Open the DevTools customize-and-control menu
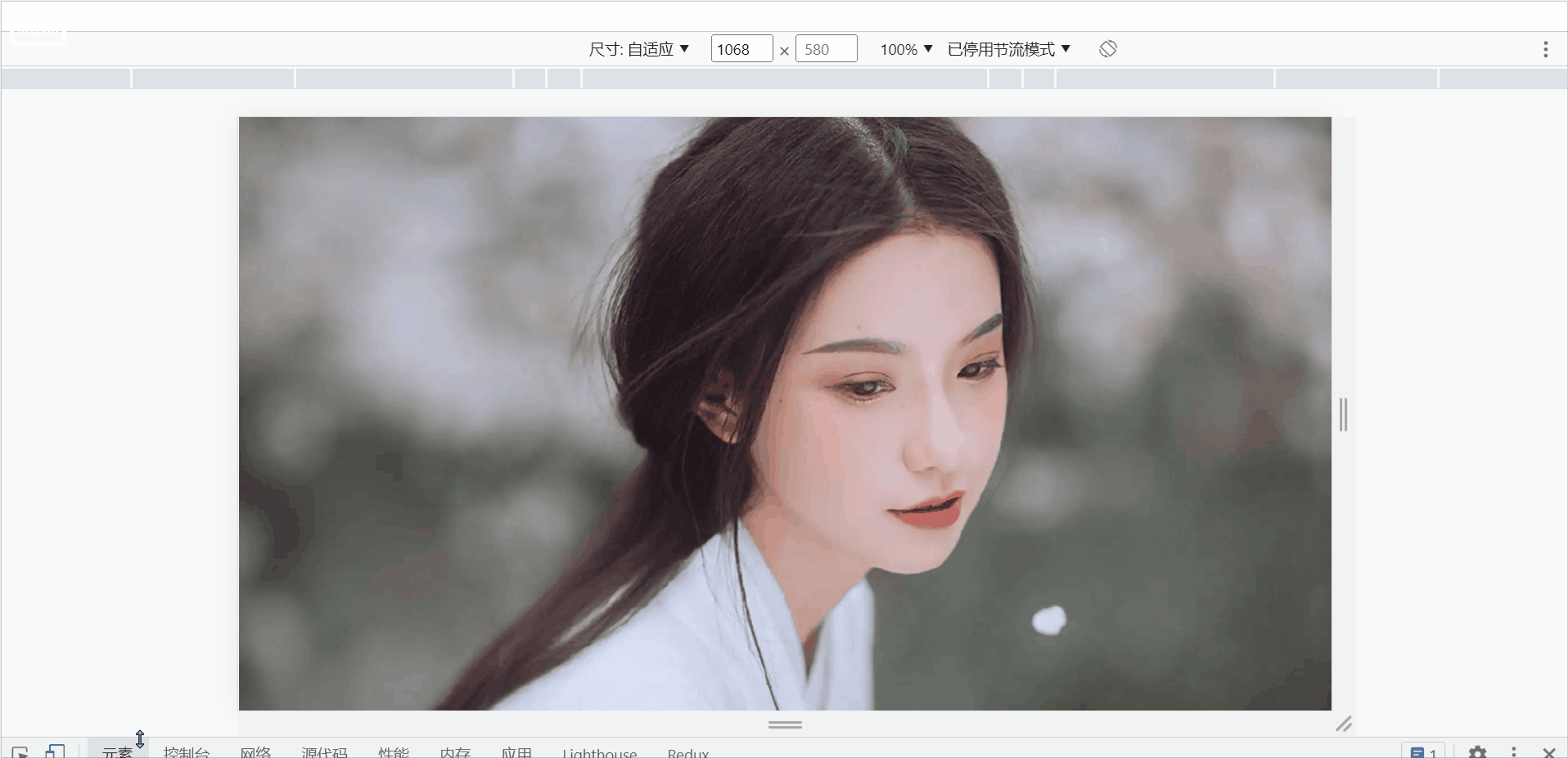 1514,752
